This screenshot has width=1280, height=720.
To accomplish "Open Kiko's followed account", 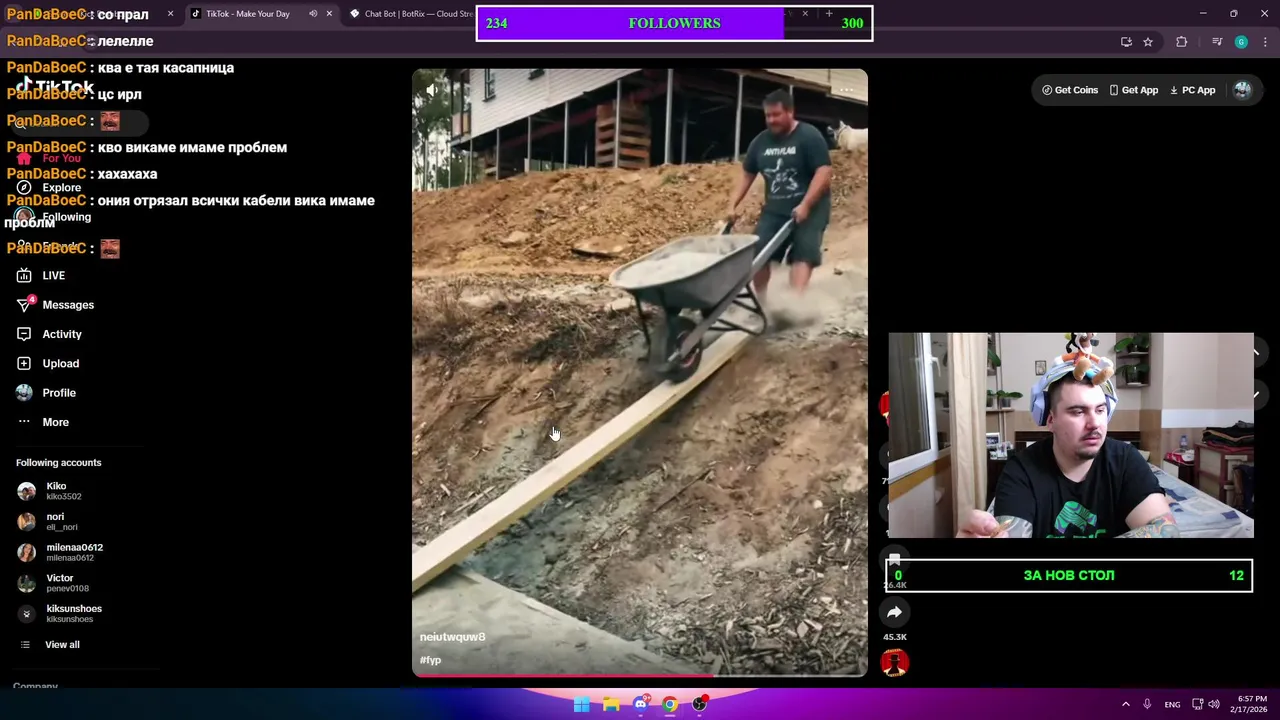I will [50, 491].
